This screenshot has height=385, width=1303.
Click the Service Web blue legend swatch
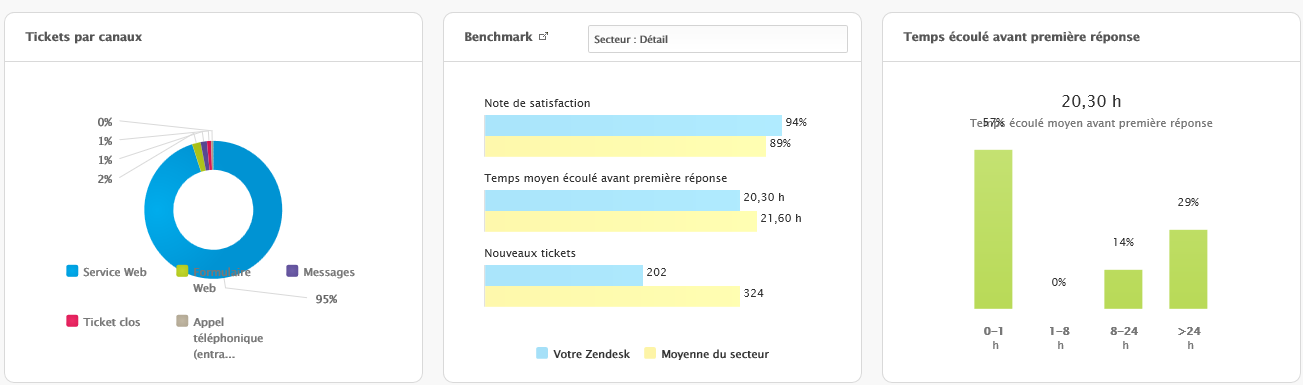(x=72, y=271)
